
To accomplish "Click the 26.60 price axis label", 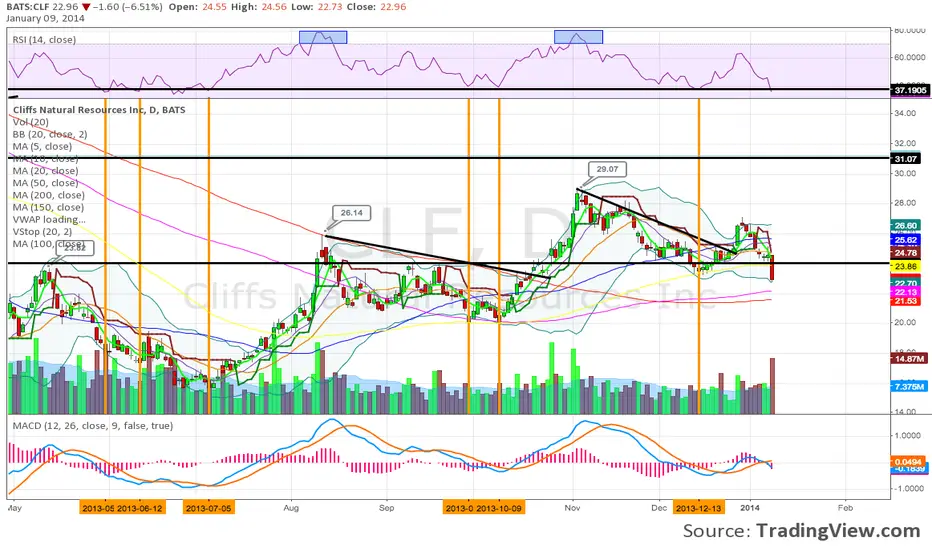I will [x=906, y=225].
